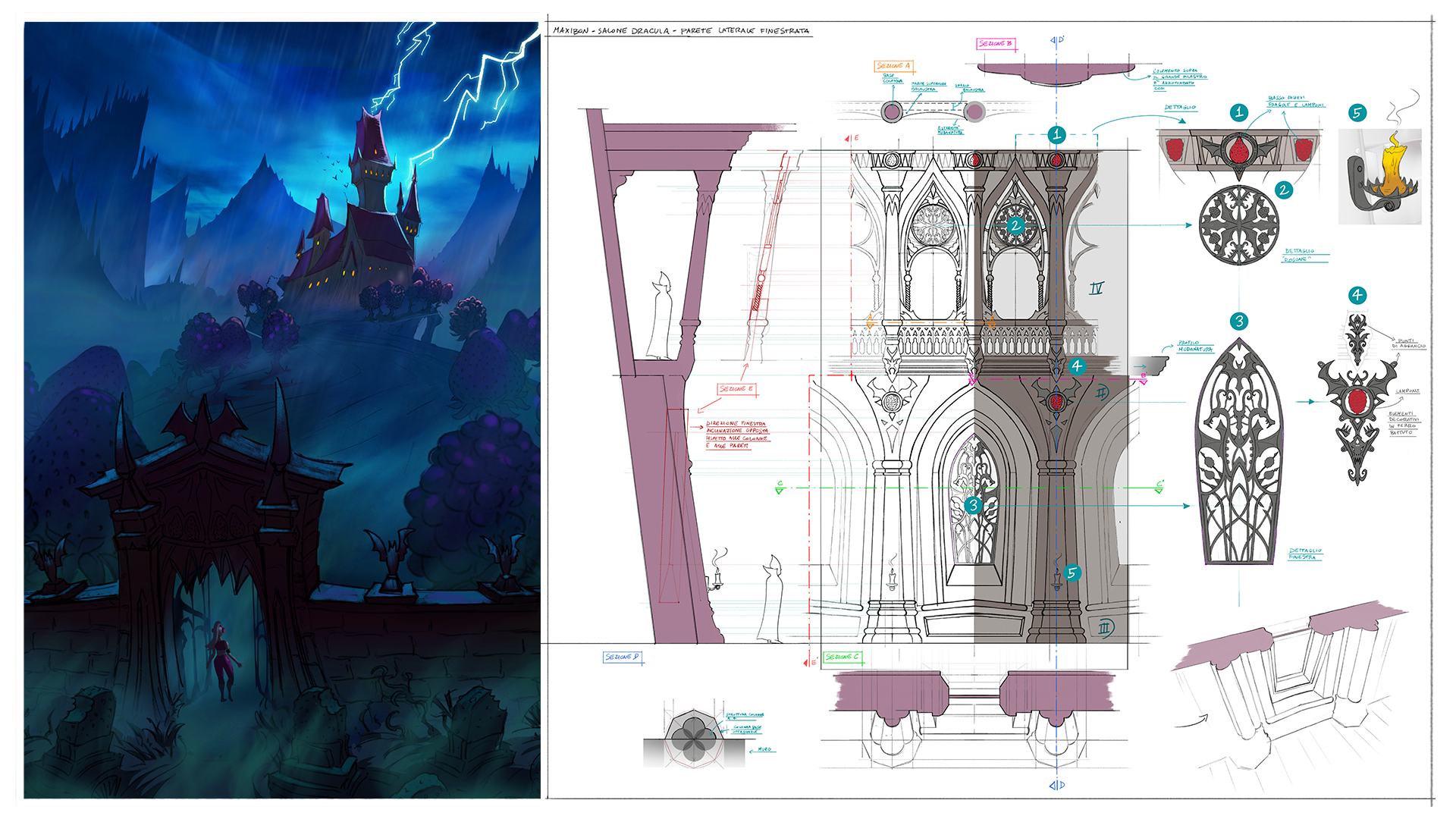1456x819 pixels.
Task: Click callout 3 on the arched window elevation
Action: pos(974,505)
